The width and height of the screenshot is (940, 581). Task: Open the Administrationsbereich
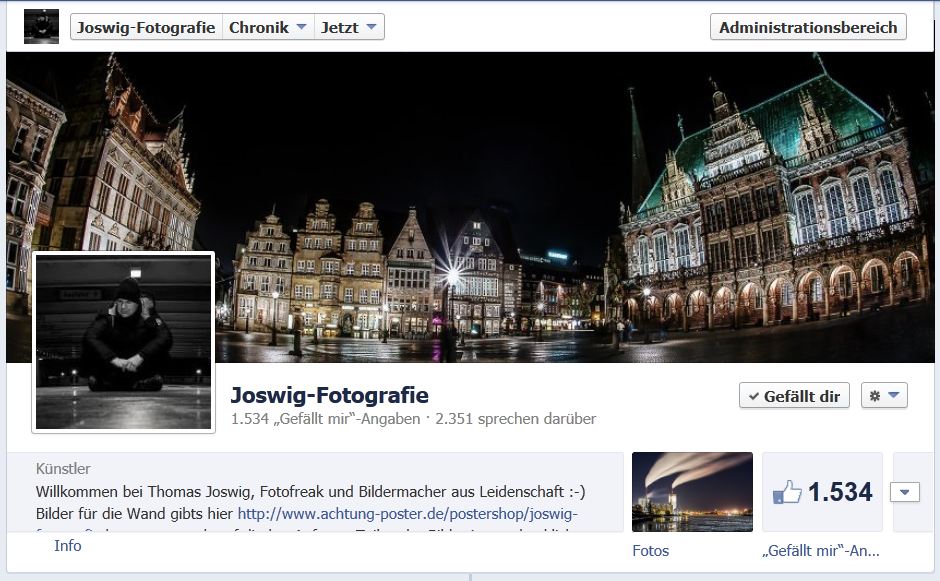click(808, 28)
